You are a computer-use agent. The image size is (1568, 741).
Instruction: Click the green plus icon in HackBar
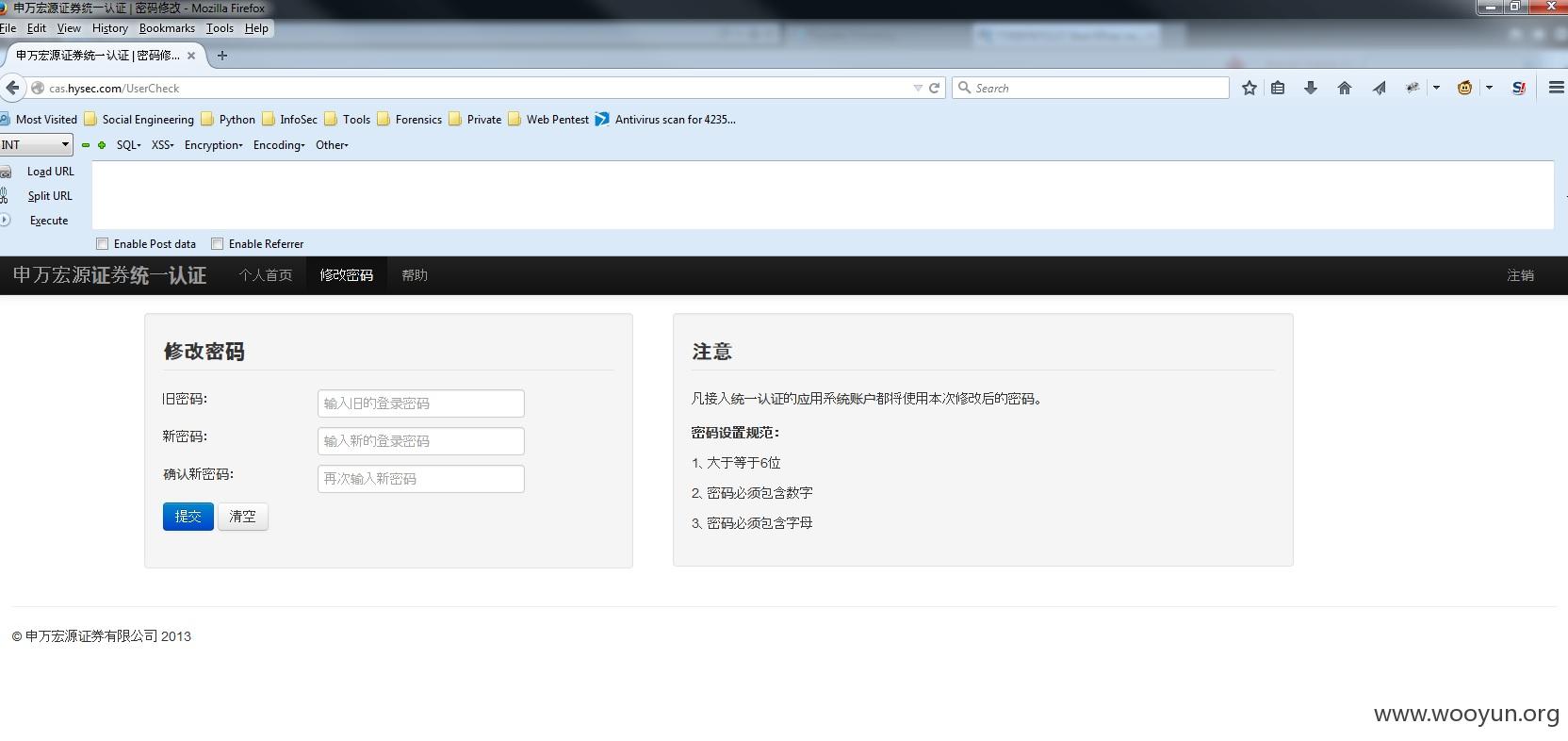coord(102,145)
